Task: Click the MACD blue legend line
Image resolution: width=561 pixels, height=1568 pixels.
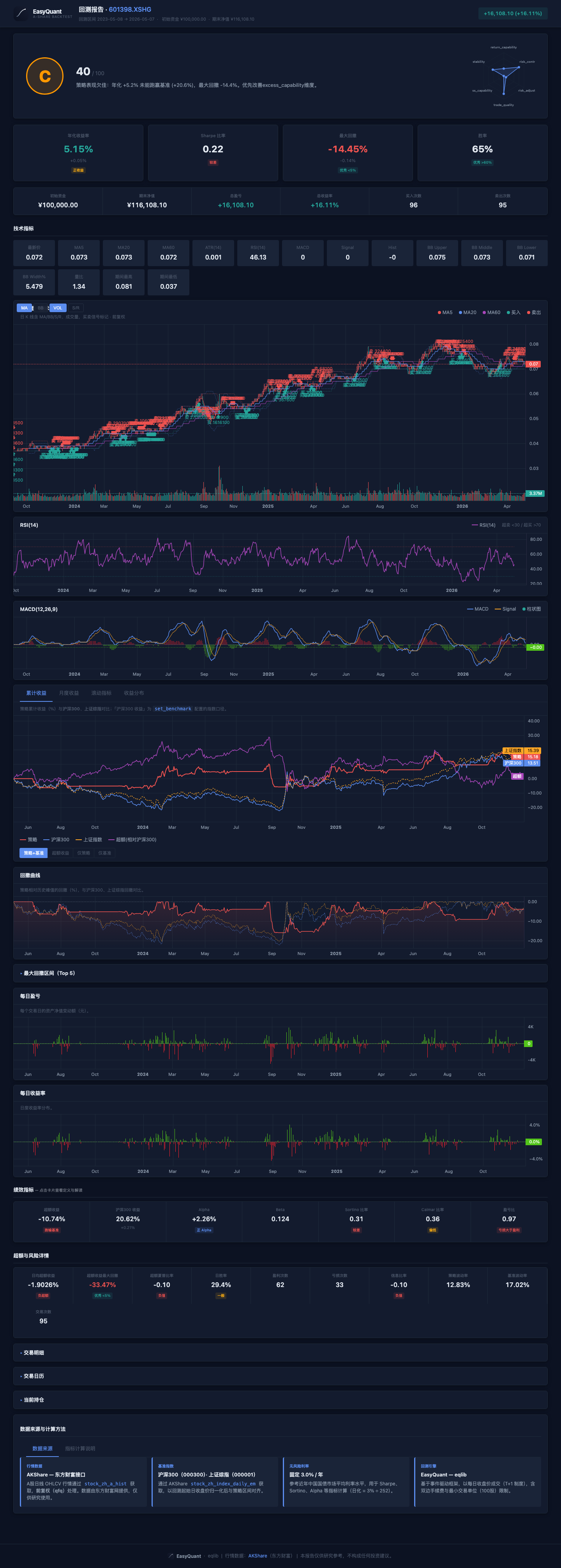Action: coord(470,609)
